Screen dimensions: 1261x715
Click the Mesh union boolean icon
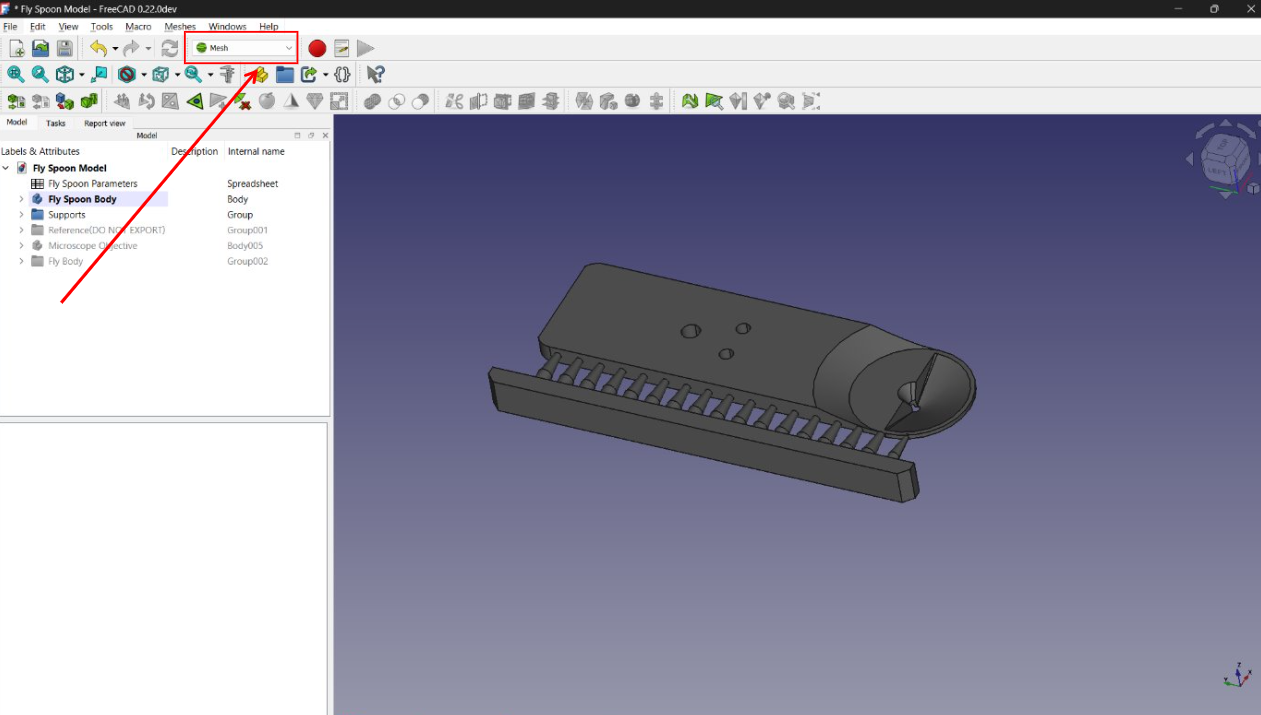(x=372, y=101)
